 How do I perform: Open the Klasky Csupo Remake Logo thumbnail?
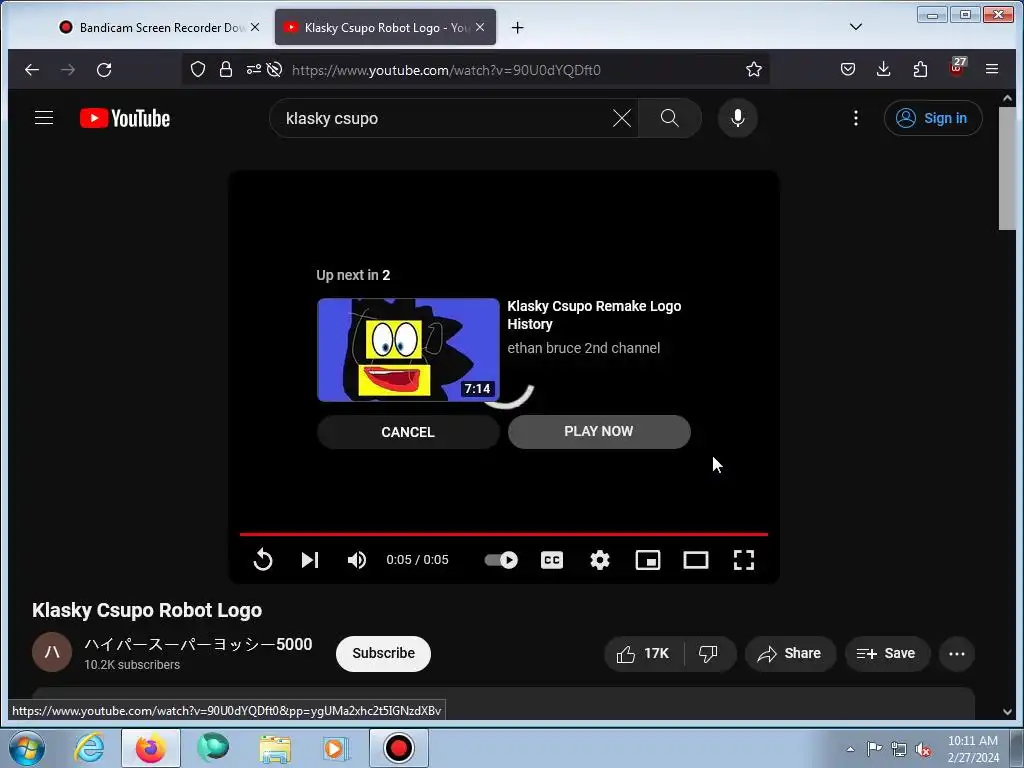point(408,350)
